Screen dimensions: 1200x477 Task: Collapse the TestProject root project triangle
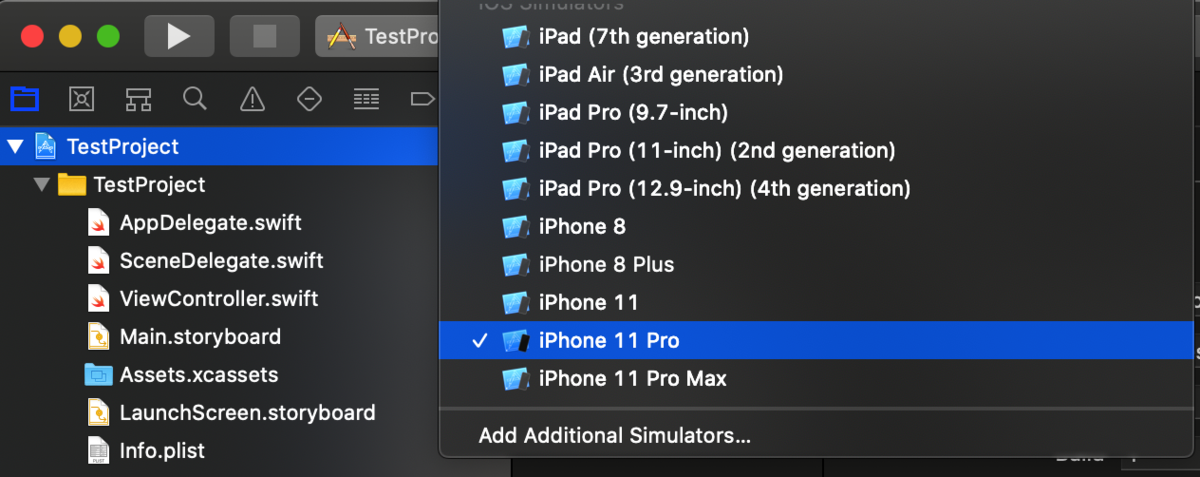coord(15,147)
